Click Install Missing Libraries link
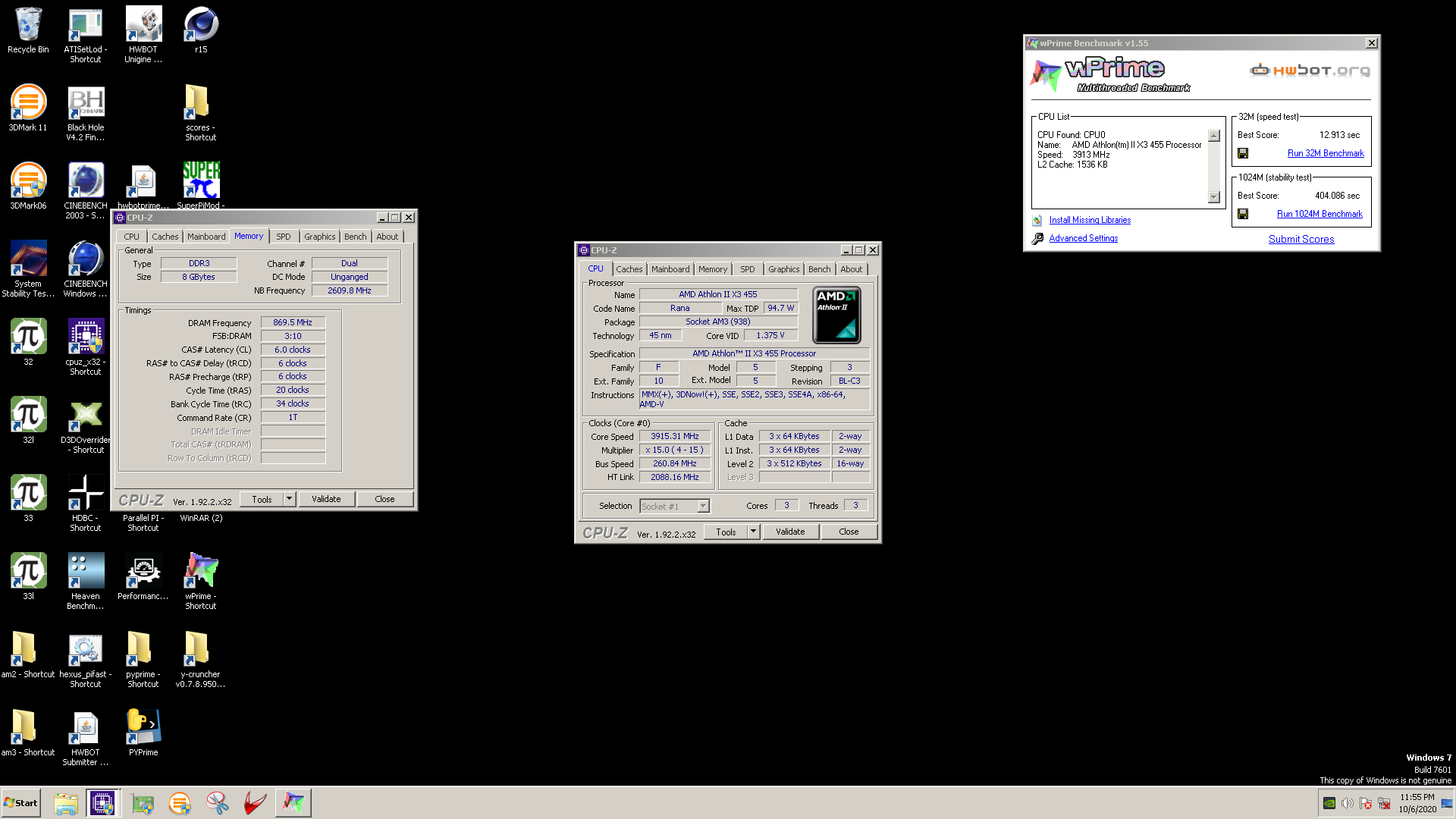 pyautogui.click(x=1090, y=220)
